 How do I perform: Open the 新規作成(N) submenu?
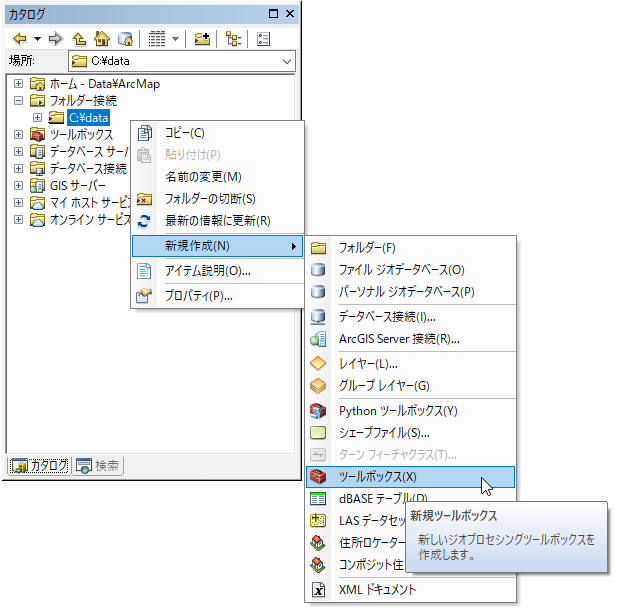click(217, 246)
